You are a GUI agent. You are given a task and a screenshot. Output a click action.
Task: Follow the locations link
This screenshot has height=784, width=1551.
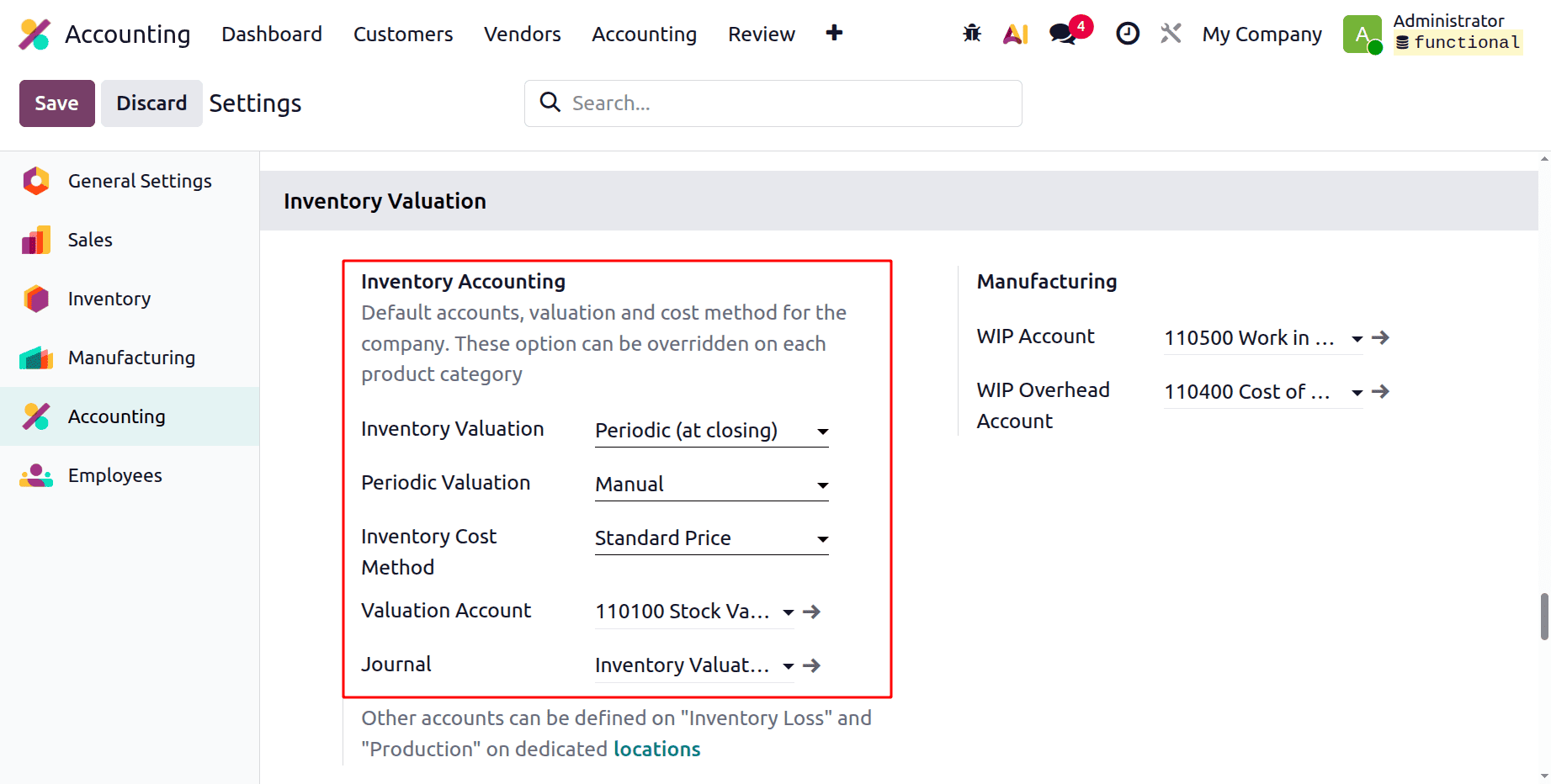[x=656, y=749]
